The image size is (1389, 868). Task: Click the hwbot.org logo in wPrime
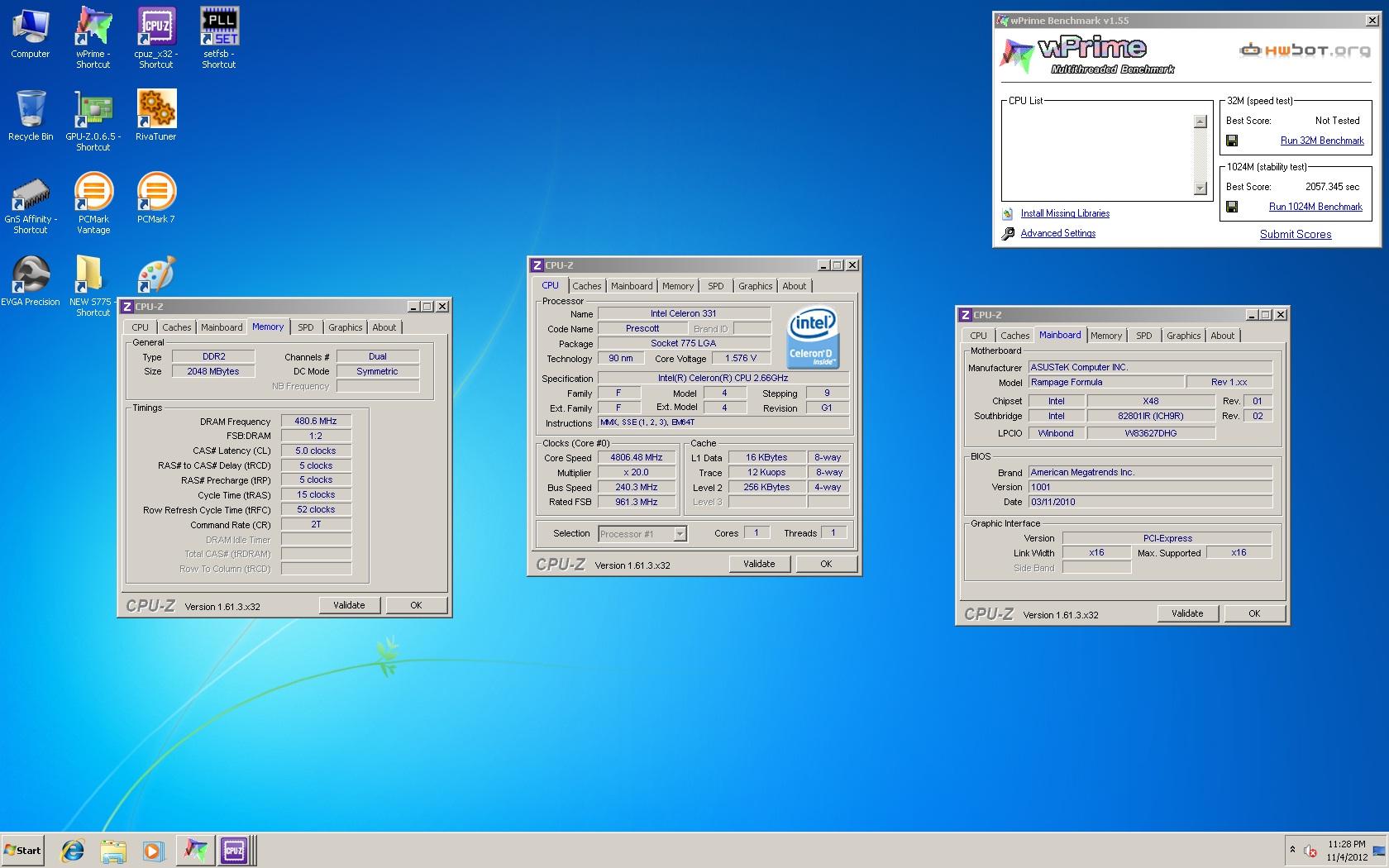[x=1305, y=50]
